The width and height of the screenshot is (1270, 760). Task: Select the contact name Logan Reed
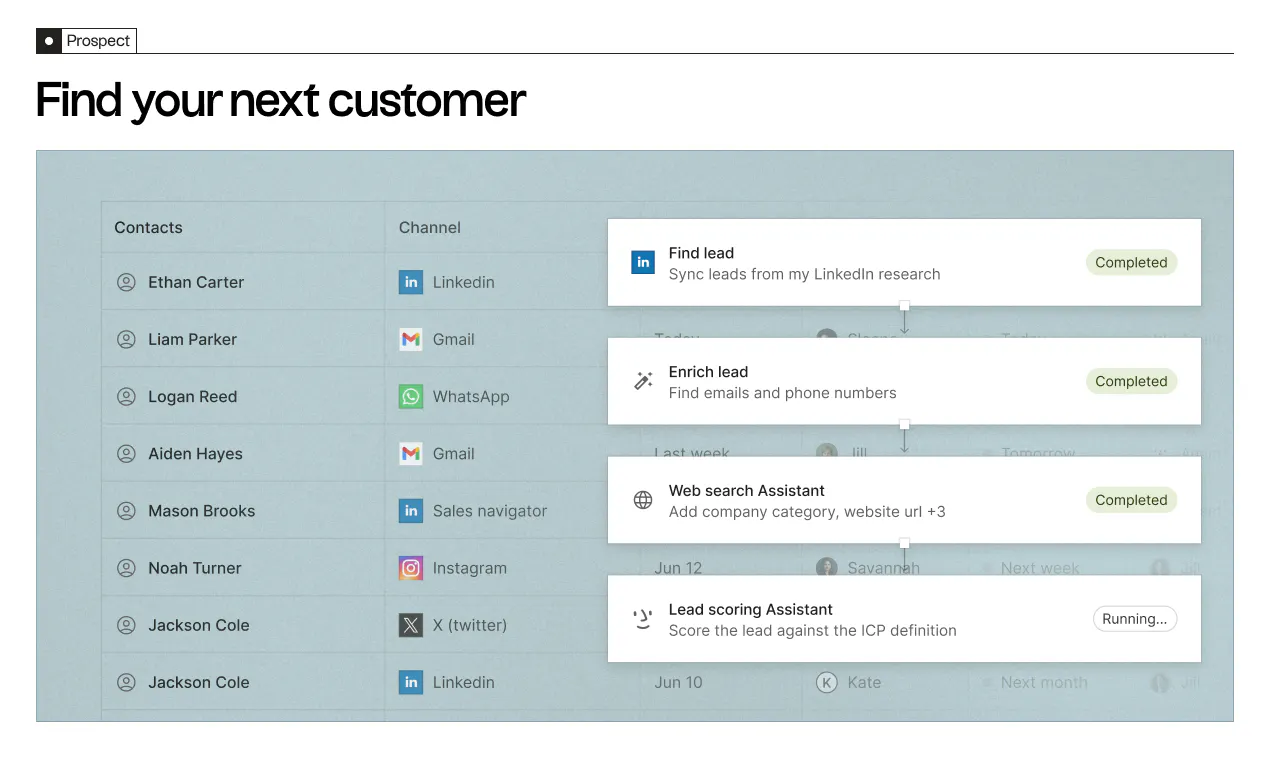coord(193,396)
